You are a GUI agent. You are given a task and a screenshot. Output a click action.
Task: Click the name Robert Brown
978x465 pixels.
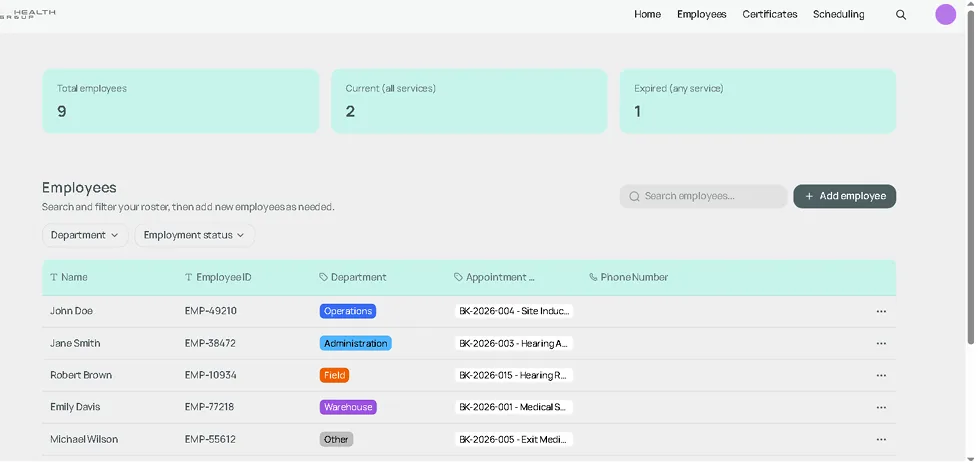click(x=81, y=375)
